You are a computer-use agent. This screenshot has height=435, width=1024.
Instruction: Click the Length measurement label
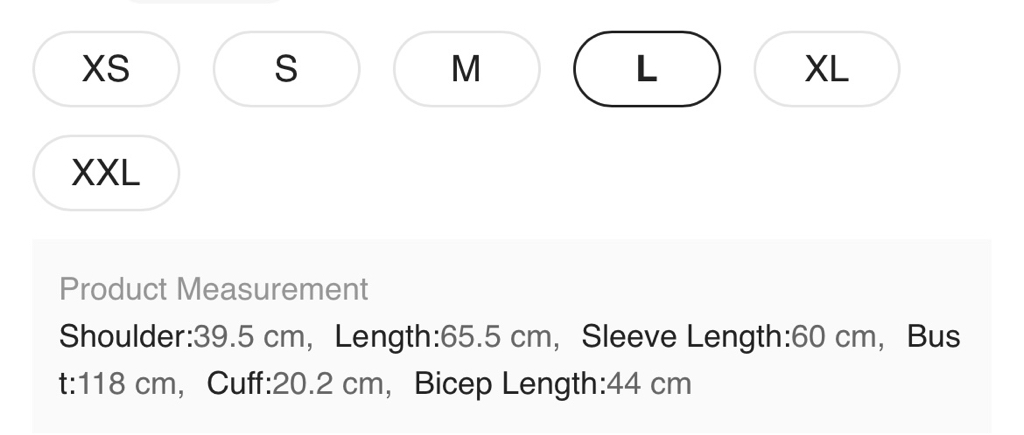coord(387,336)
